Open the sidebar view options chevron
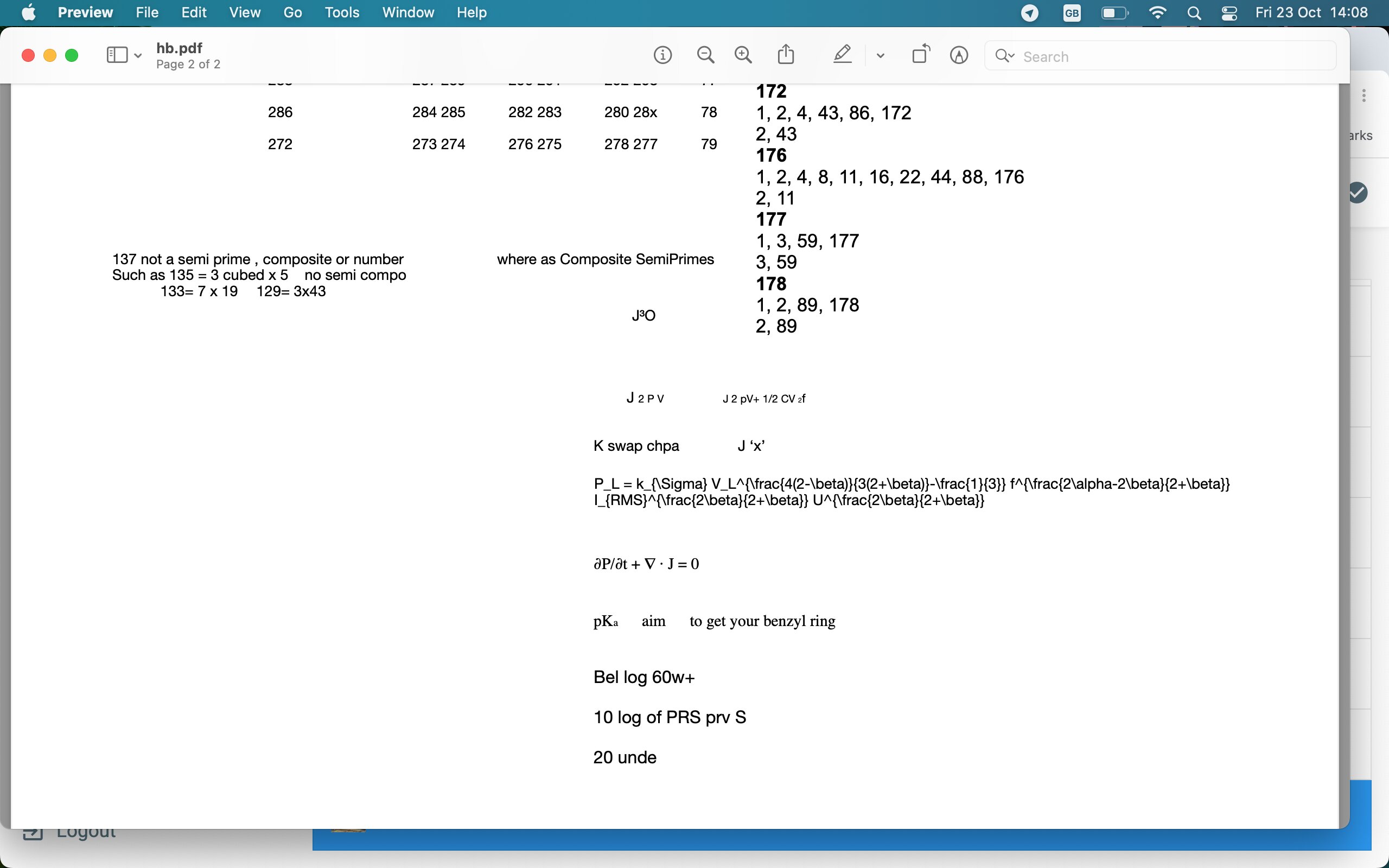Screen dimensions: 1389x868 tap(138, 56)
